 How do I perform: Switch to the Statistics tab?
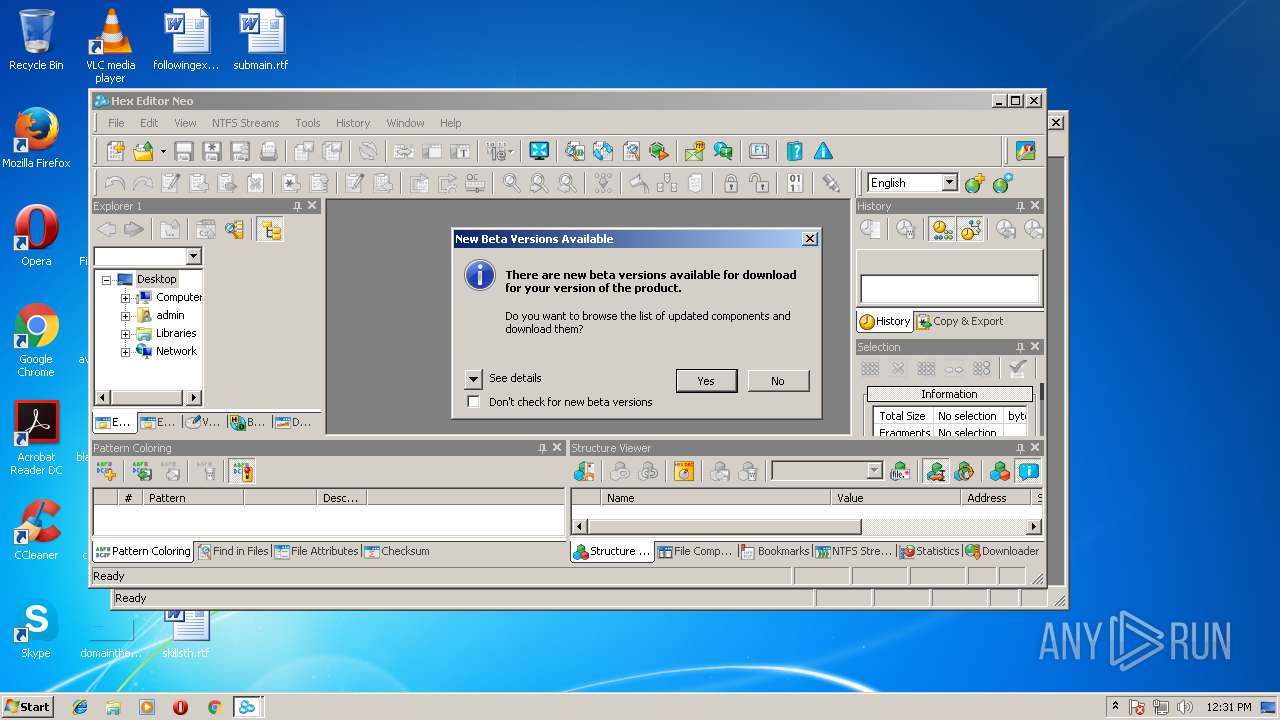[x=929, y=551]
